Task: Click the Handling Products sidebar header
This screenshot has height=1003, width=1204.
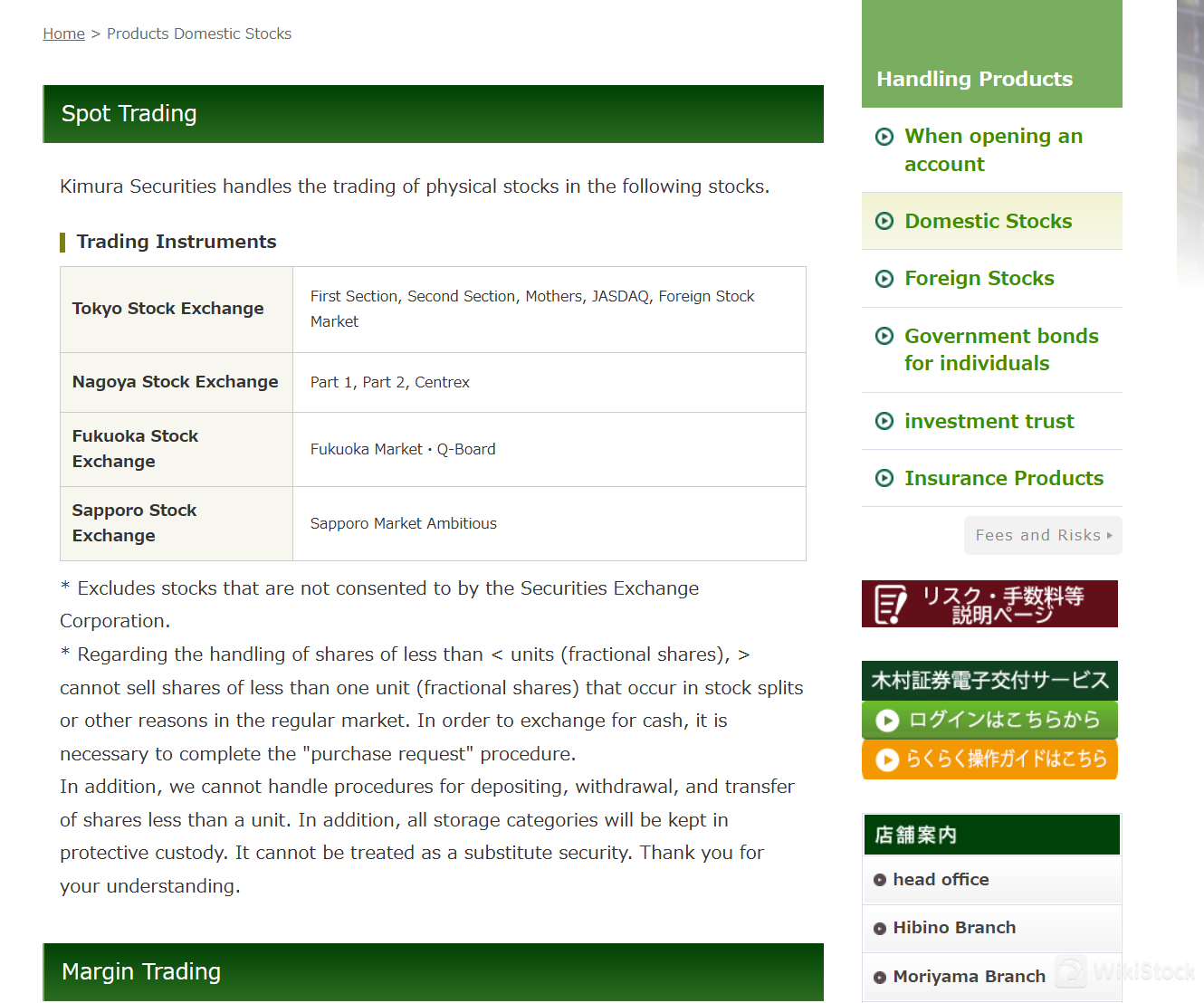Action: click(x=974, y=79)
